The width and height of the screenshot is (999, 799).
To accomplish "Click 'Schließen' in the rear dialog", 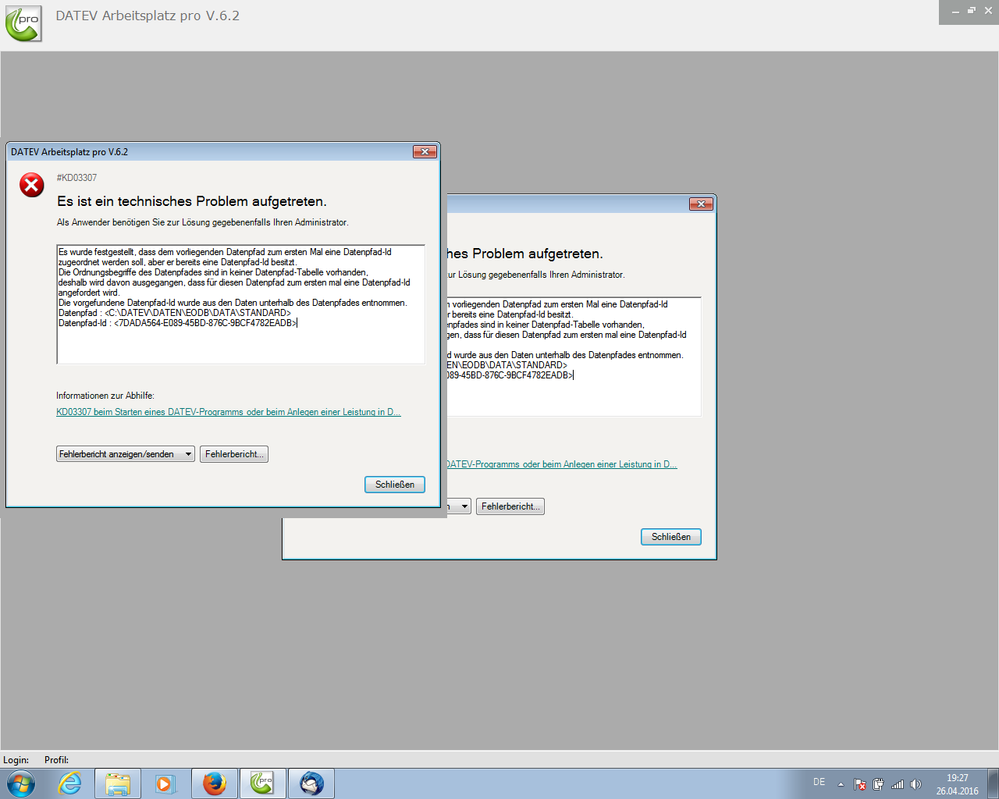I will coord(671,537).
